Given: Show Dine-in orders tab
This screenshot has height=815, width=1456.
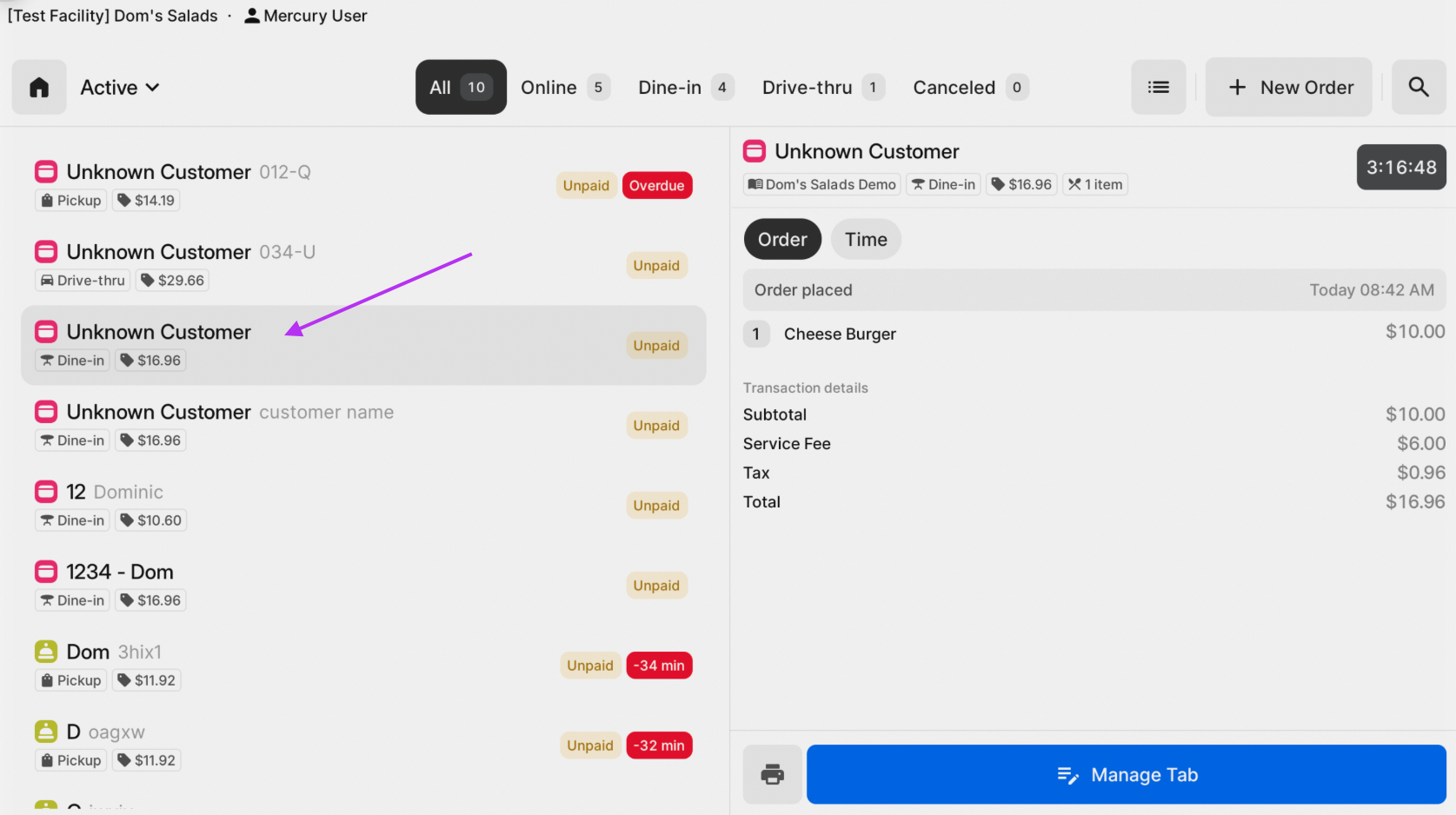Looking at the screenshot, I should click(685, 87).
